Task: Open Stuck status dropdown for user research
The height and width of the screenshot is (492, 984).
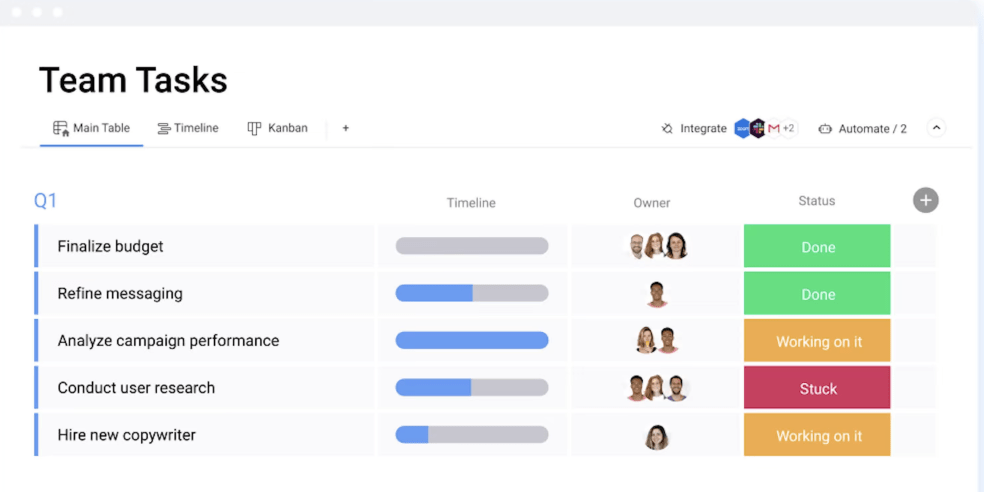Action: coord(817,388)
